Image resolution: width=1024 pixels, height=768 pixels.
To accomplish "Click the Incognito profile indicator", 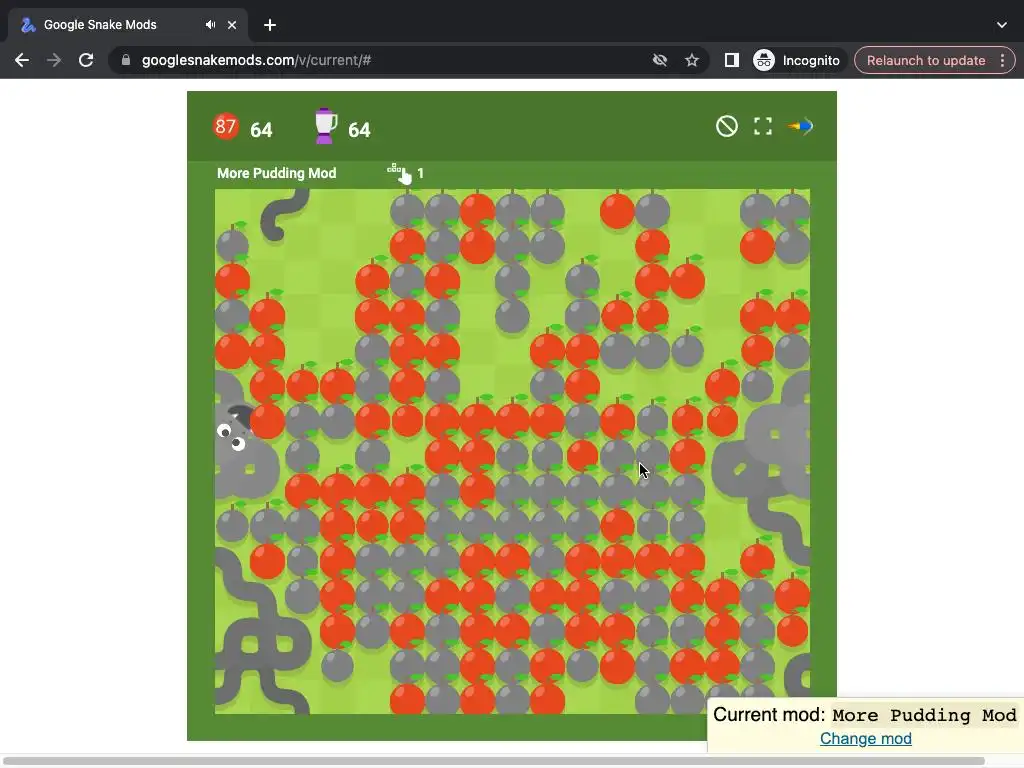I will coord(796,60).
